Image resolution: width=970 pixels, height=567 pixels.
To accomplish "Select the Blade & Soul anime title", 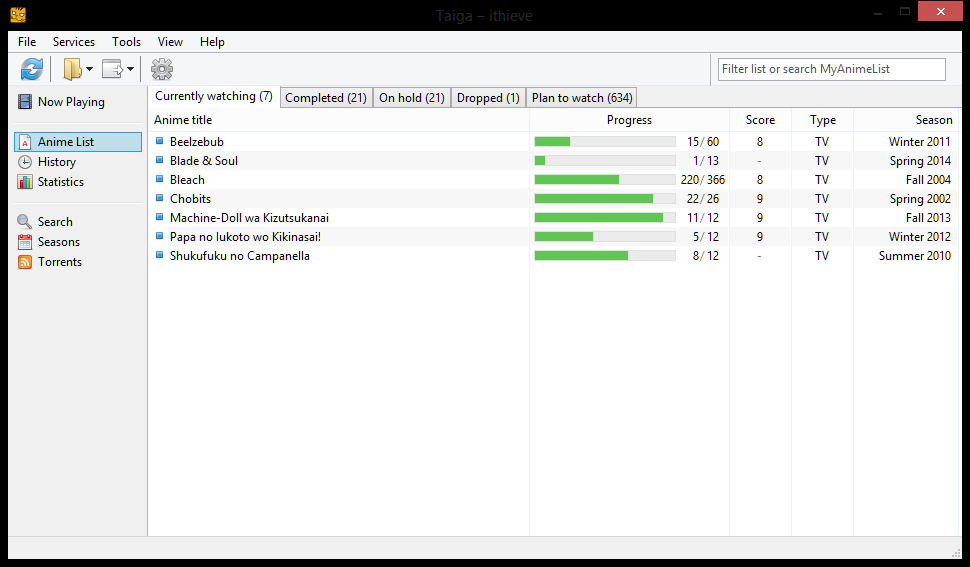I will point(204,161).
